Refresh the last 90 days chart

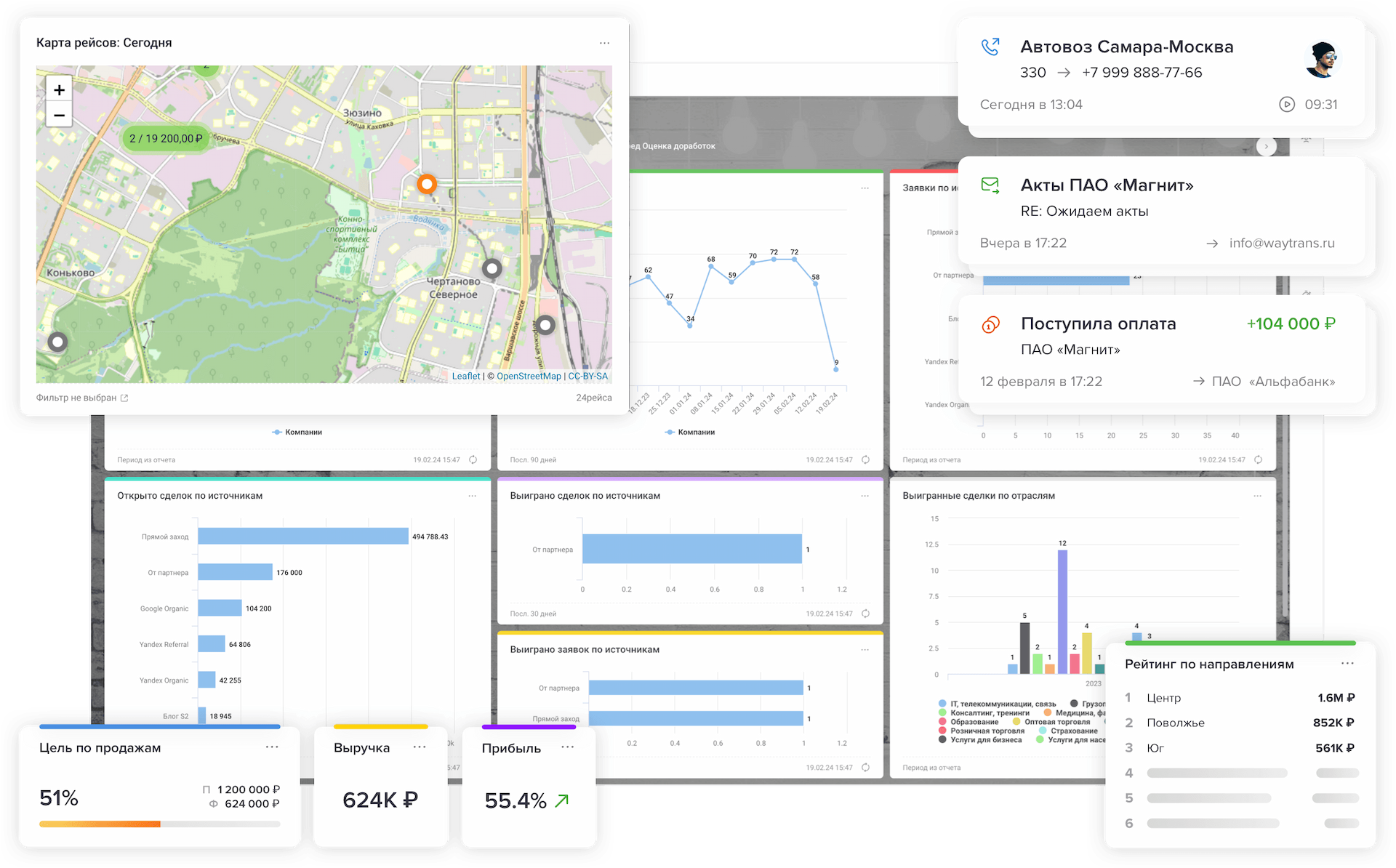tap(865, 459)
